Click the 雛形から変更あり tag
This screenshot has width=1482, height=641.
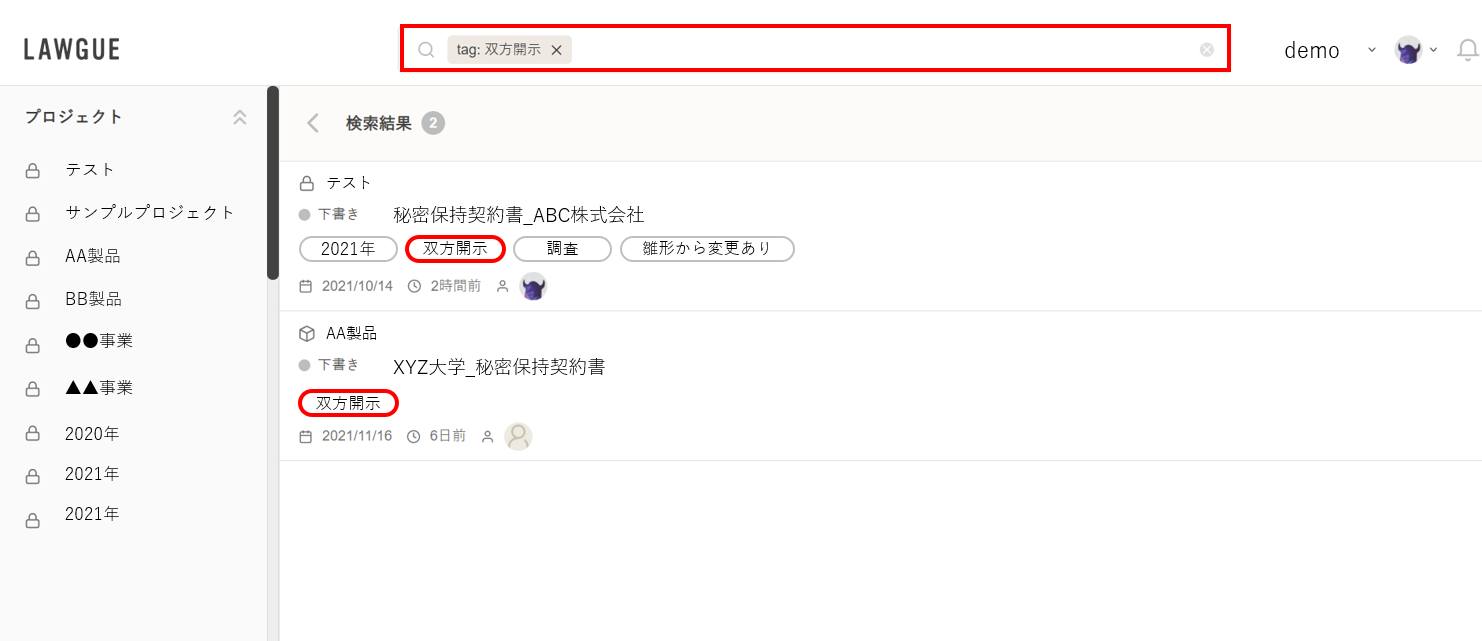pyautogui.click(x=707, y=249)
